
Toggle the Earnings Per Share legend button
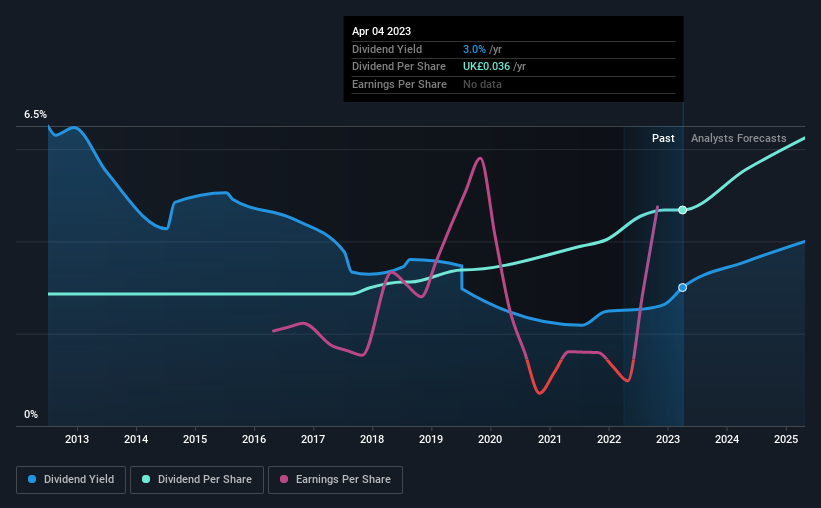pyautogui.click(x=335, y=480)
